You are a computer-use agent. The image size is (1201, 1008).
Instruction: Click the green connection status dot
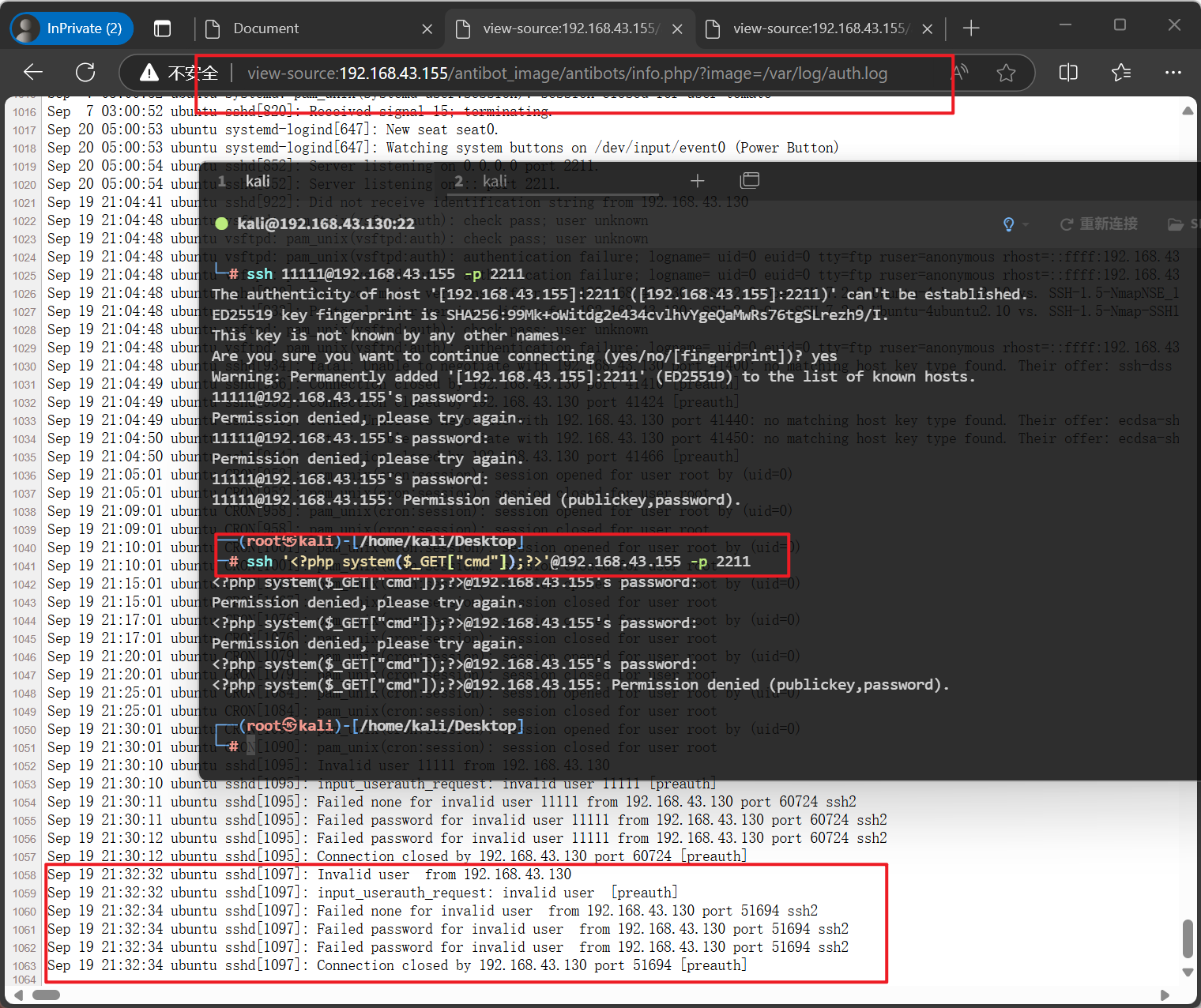[x=222, y=224]
